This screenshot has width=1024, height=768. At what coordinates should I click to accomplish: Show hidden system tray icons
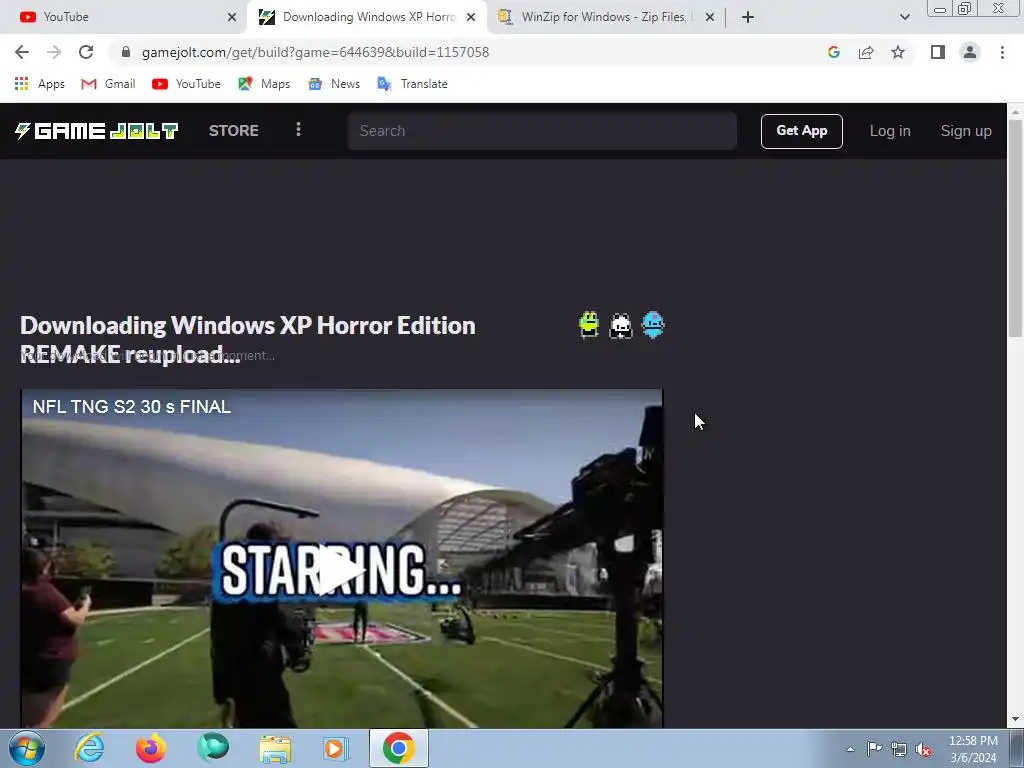click(850, 749)
